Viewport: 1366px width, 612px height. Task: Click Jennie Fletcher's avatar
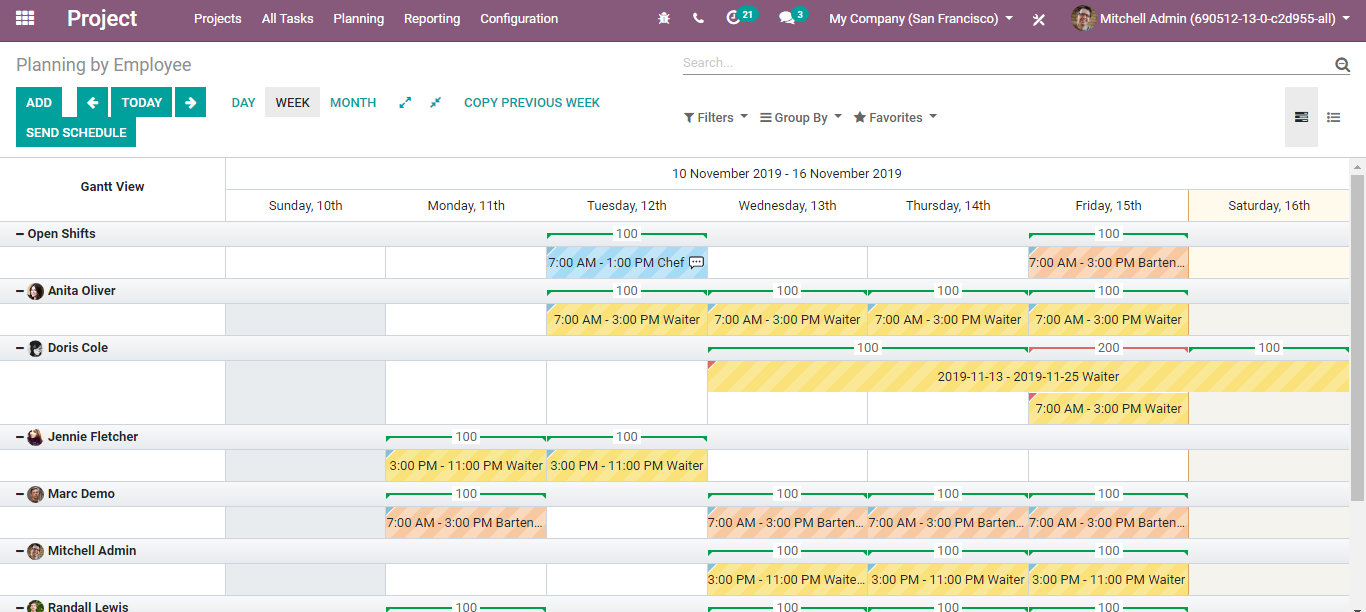click(36, 437)
